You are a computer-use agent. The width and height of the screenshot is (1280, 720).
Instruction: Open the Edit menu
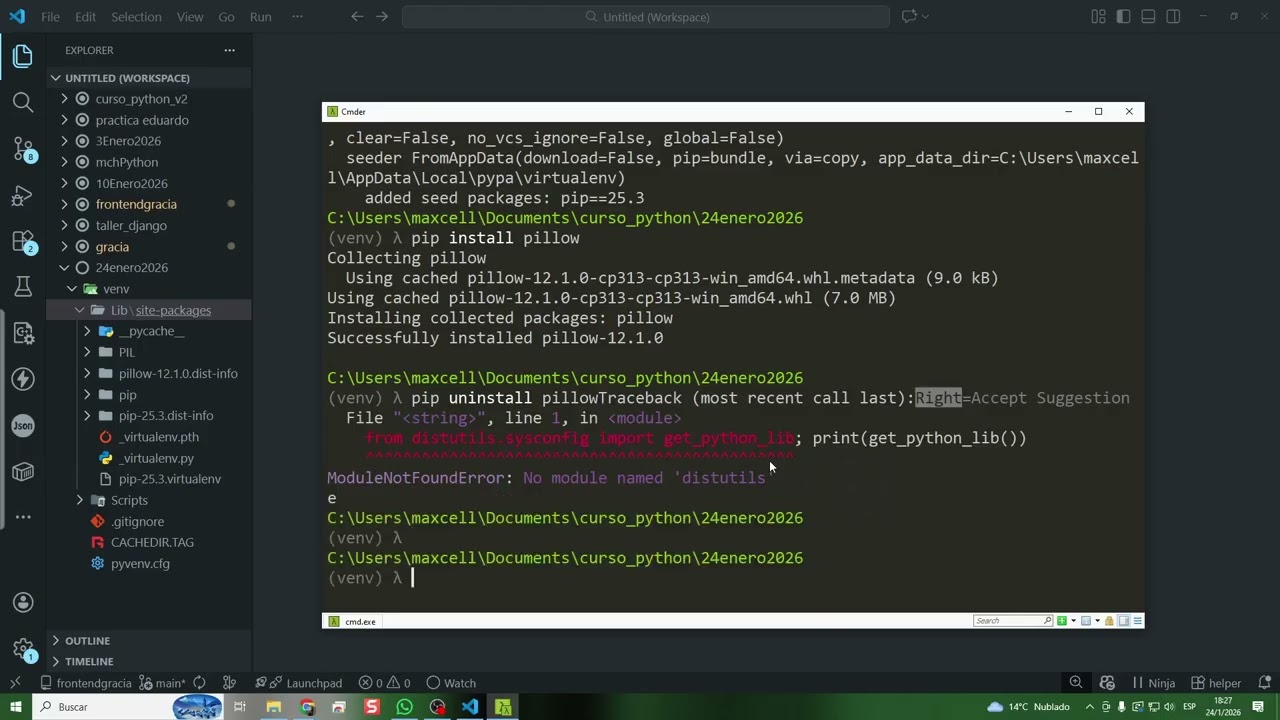(85, 17)
